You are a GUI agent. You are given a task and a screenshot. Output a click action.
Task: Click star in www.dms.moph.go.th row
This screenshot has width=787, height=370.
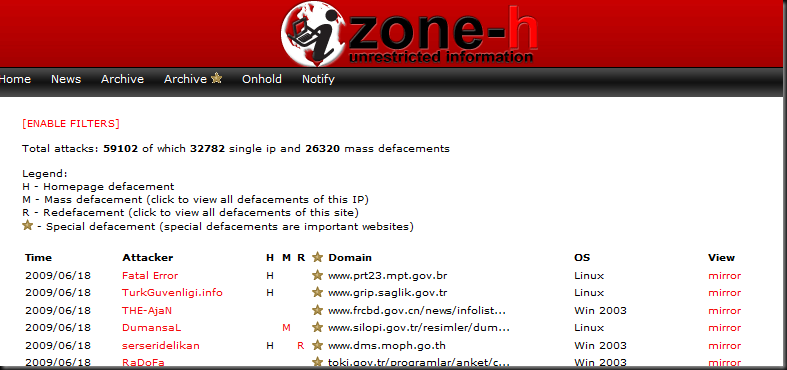pos(317,345)
